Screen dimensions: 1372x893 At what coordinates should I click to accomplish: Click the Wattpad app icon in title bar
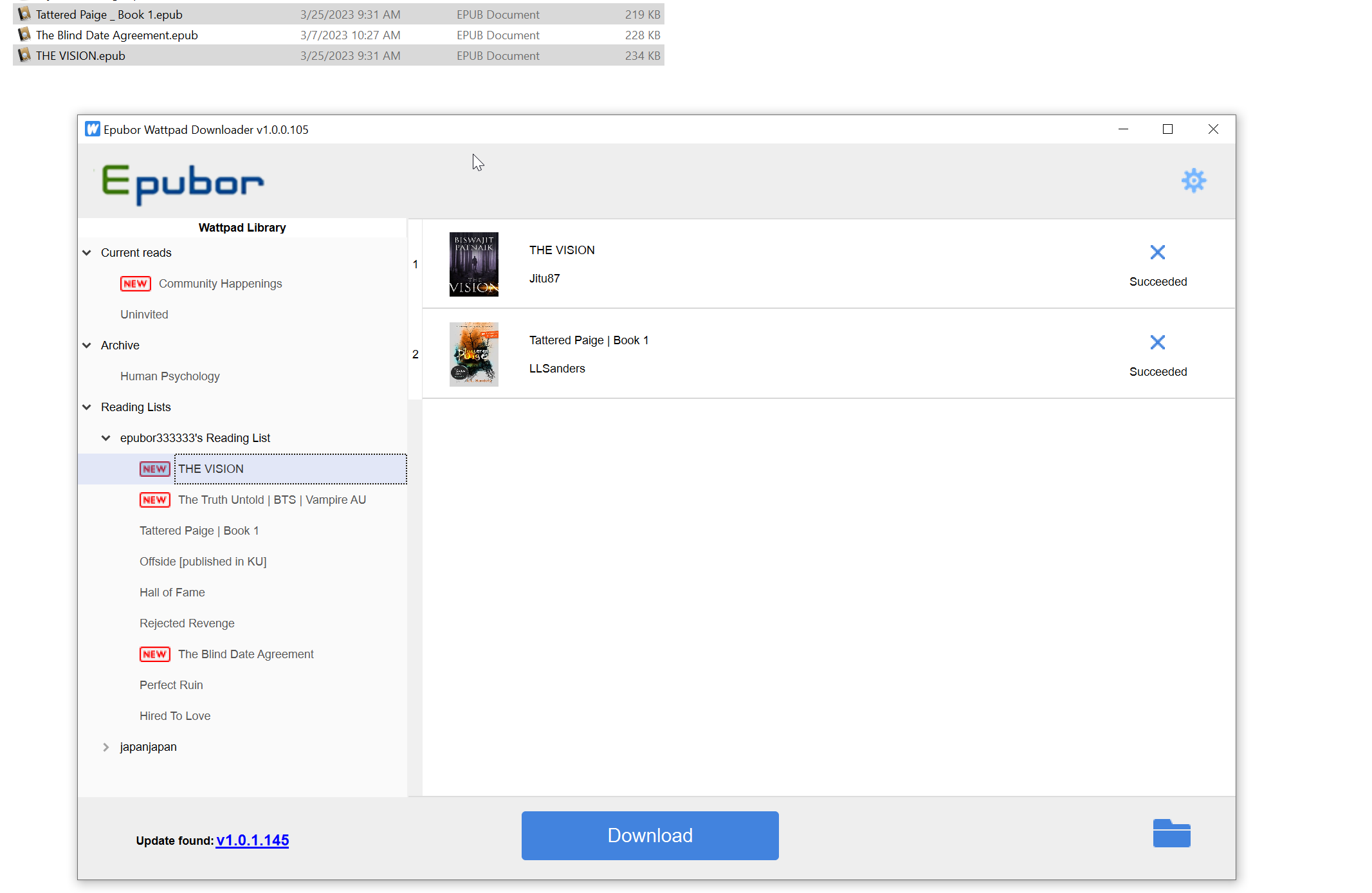(93, 129)
